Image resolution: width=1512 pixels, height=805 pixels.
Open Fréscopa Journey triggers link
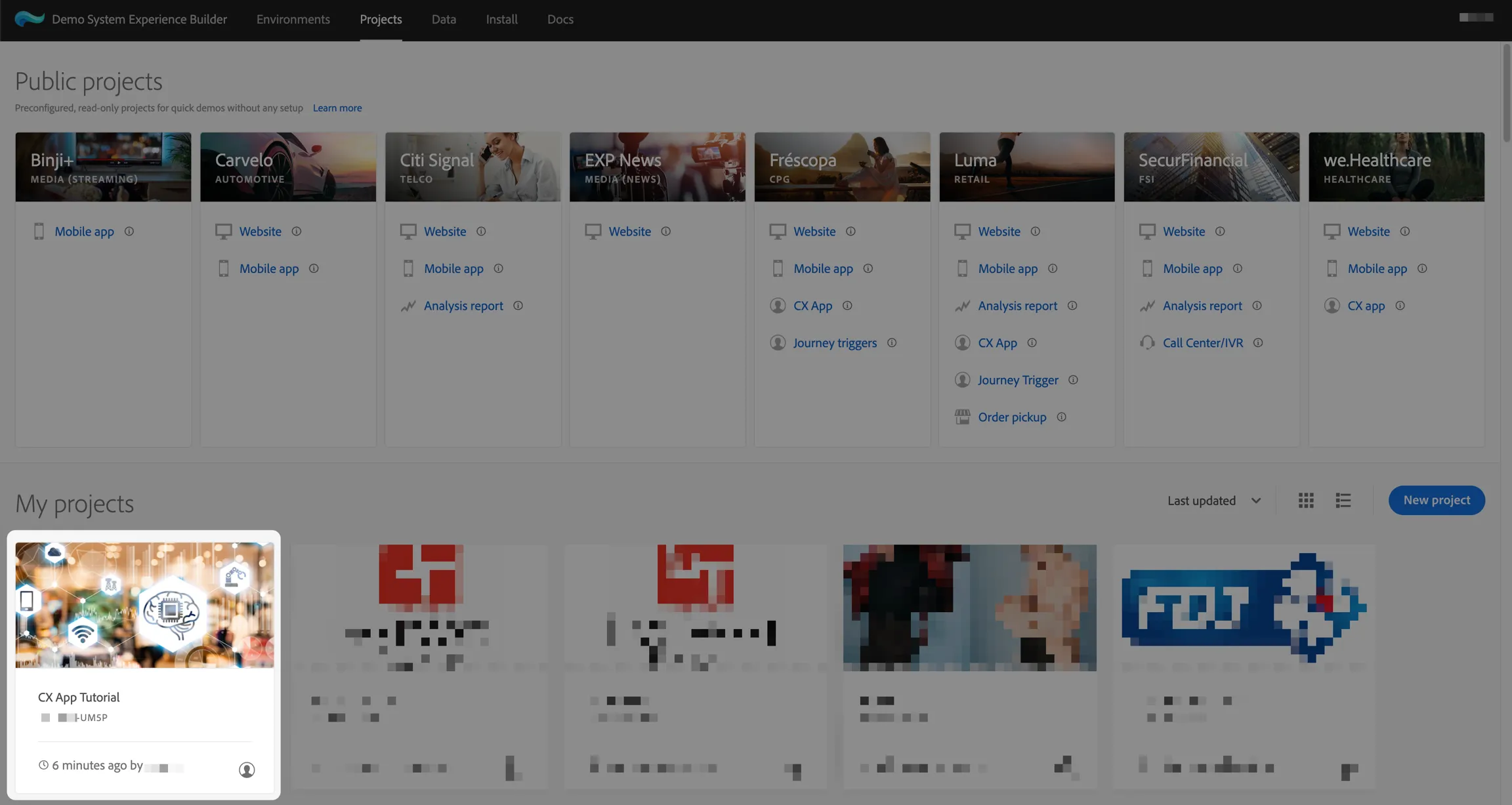tap(835, 342)
